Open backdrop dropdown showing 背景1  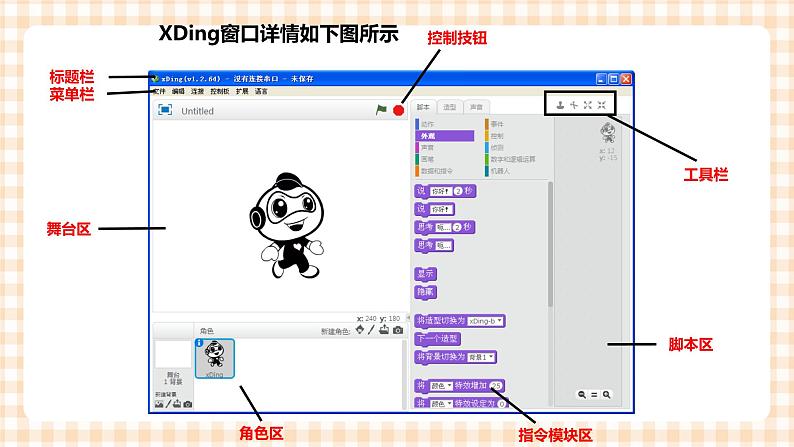[481, 357]
